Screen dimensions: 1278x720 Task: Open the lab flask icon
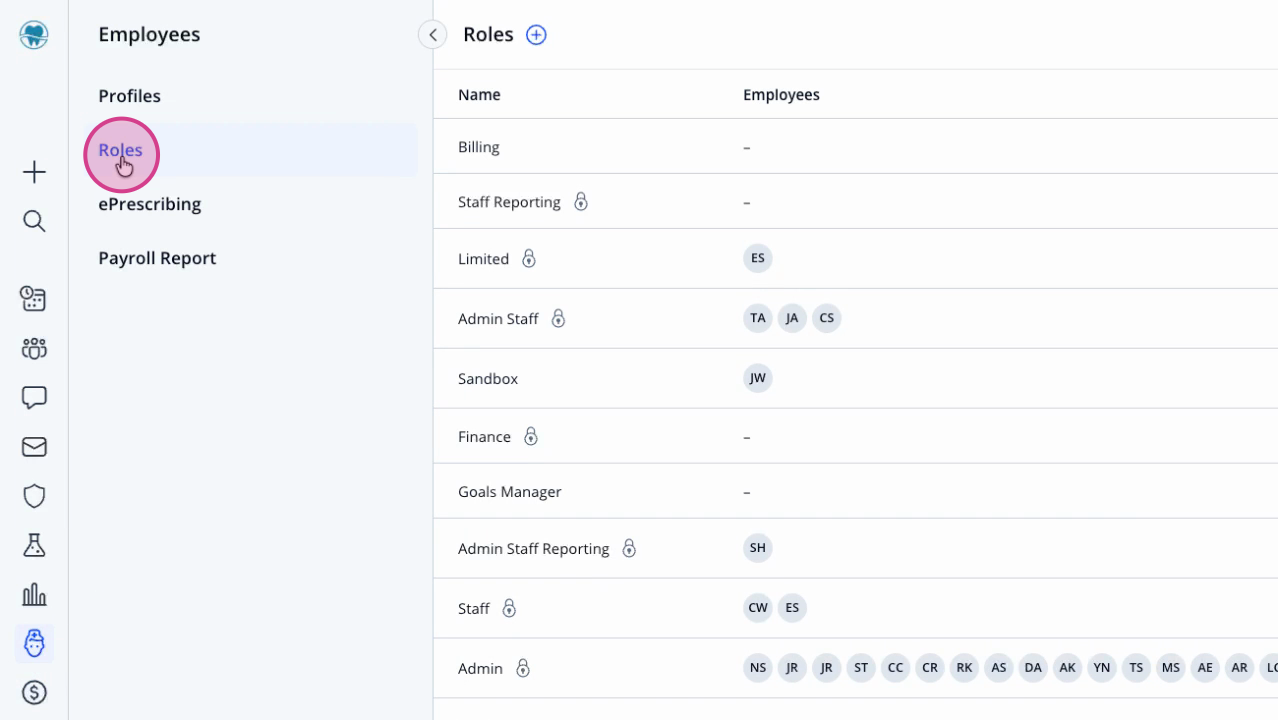coord(34,545)
